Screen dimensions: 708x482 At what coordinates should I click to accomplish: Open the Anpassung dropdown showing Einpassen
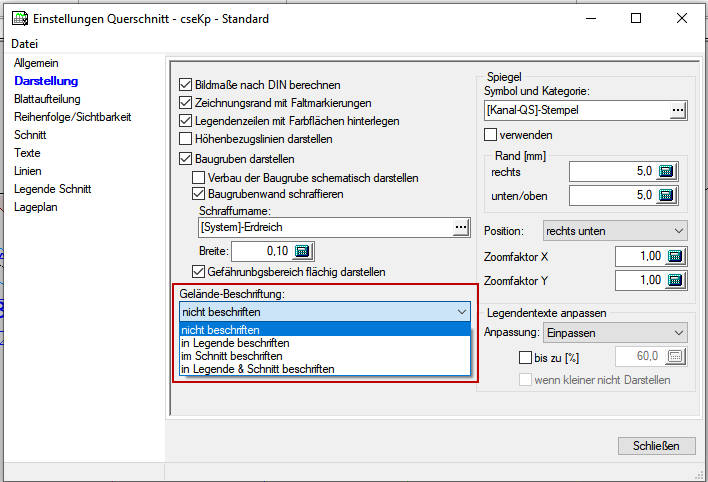[x=613, y=332]
